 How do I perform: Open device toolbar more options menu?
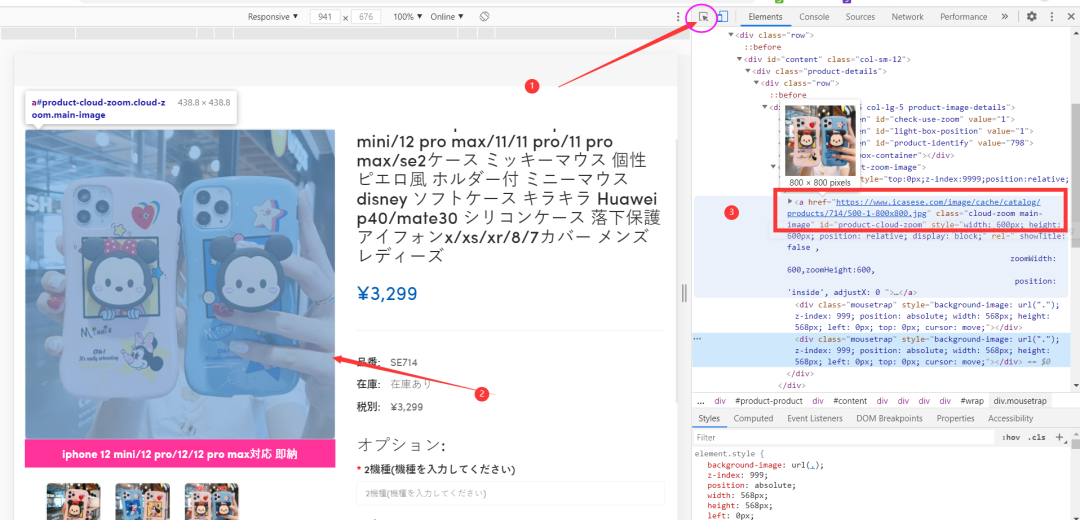[x=678, y=17]
